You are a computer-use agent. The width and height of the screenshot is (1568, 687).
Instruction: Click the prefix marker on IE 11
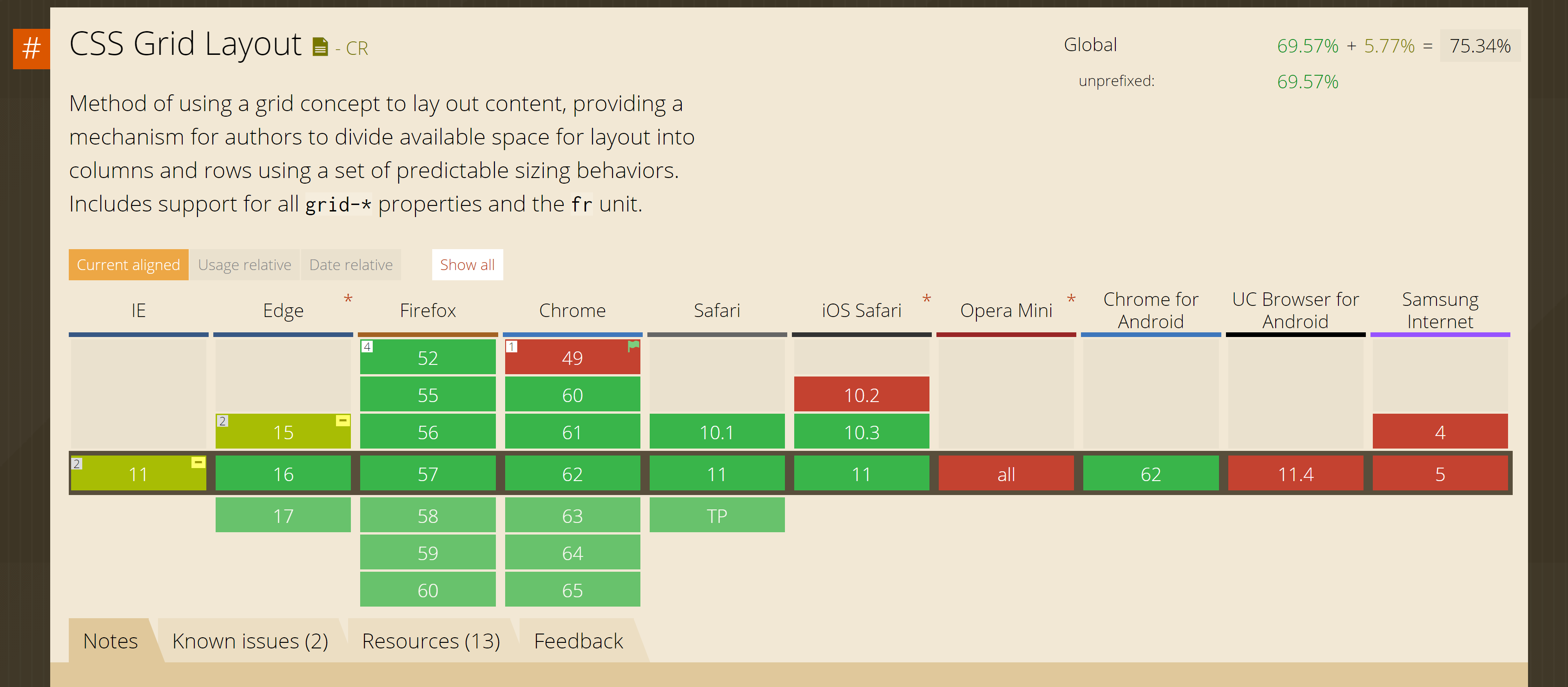198,463
